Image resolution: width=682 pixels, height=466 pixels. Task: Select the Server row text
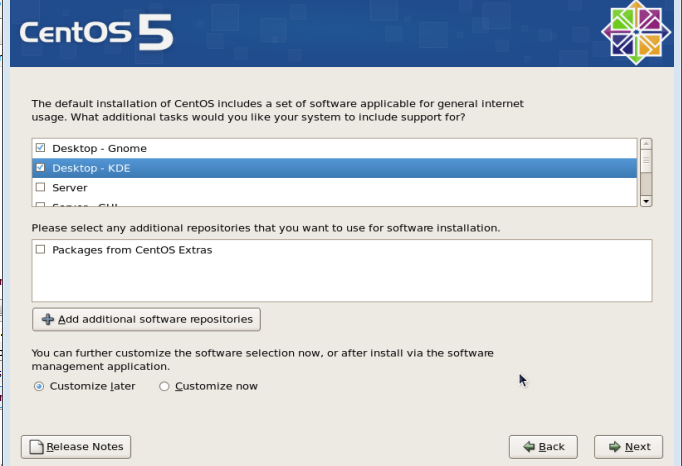click(x=70, y=188)
